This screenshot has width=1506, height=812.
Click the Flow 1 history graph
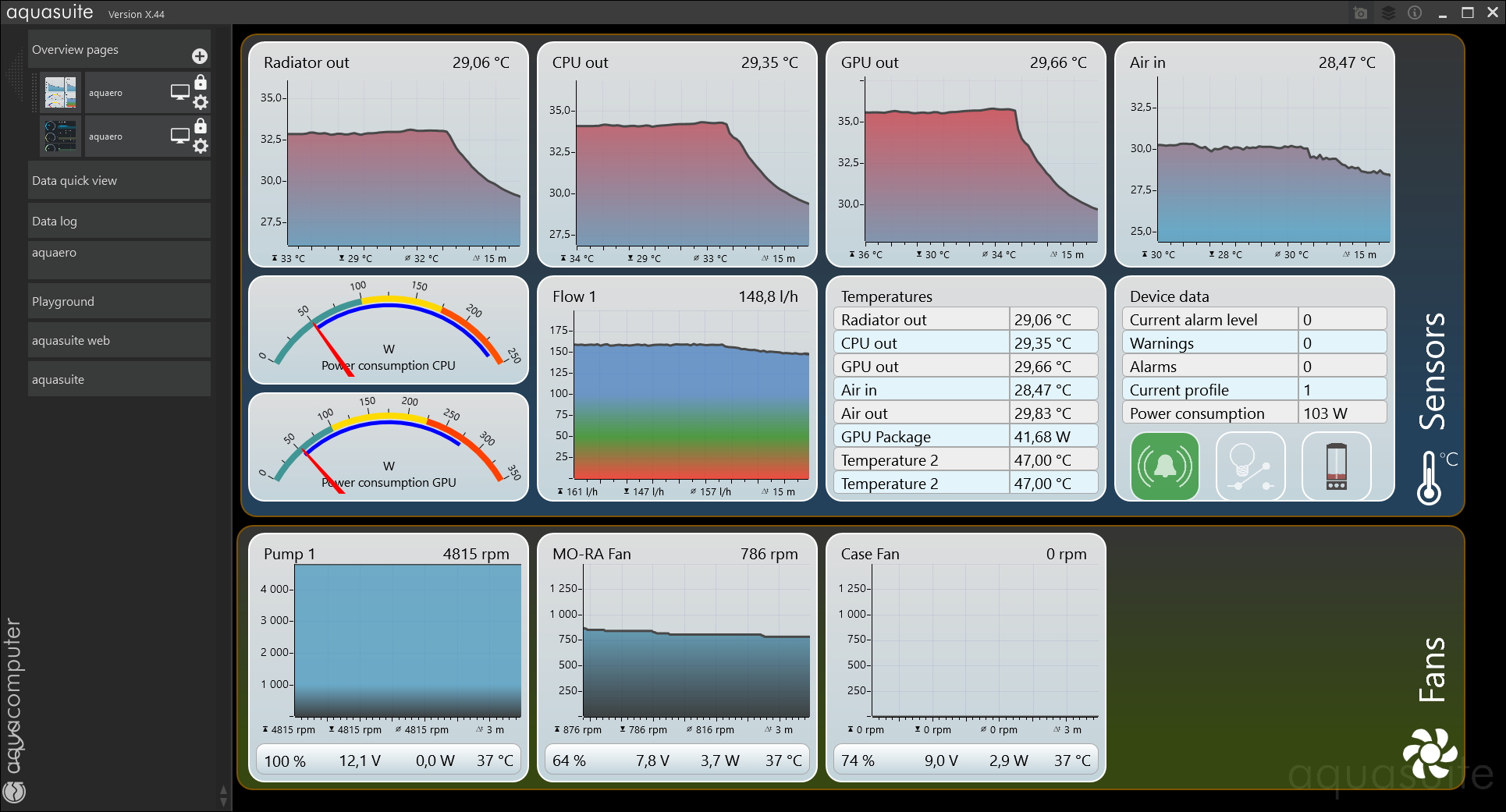(691, 395)
